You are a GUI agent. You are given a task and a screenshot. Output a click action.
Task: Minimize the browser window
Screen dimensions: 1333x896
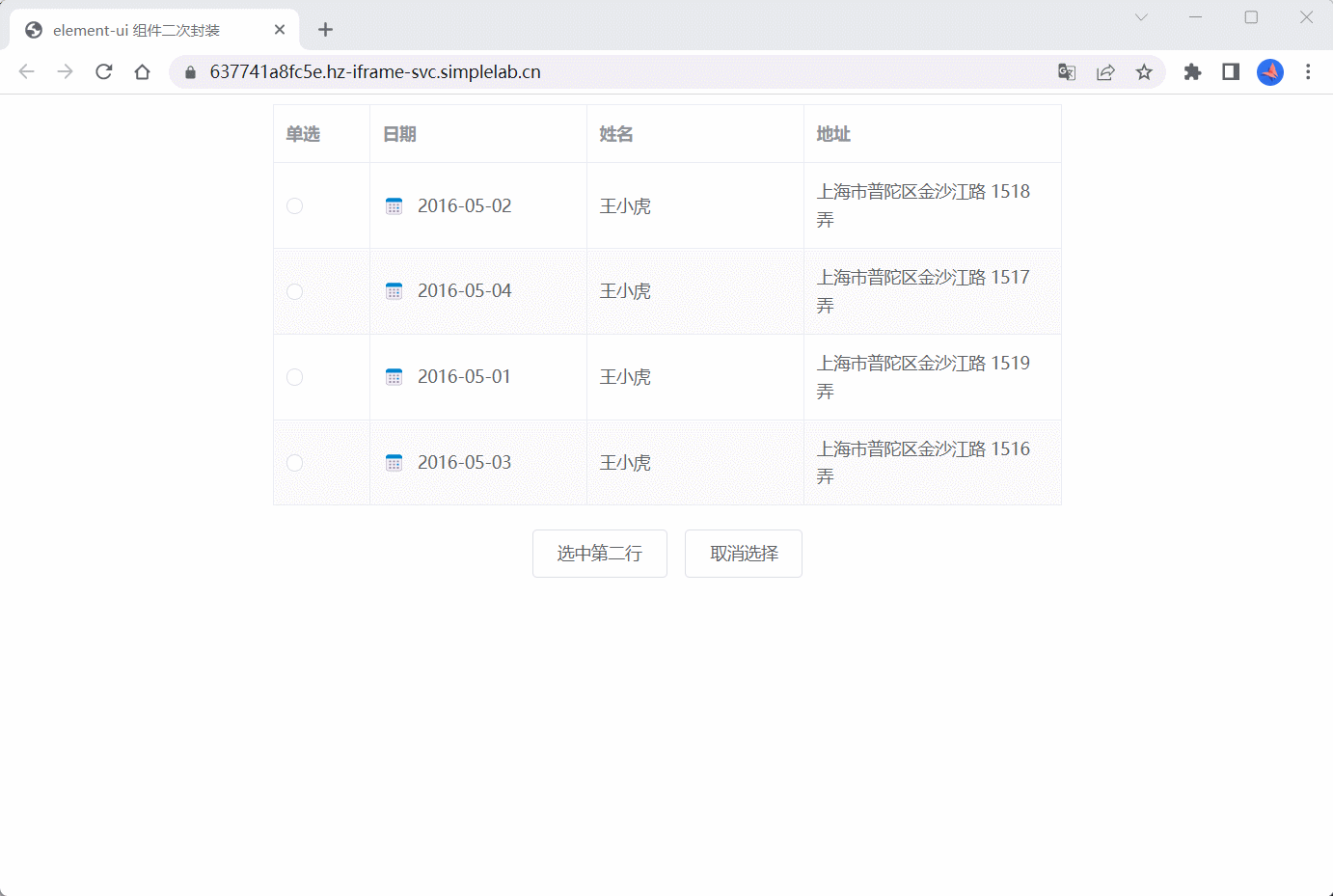[x=1196, y=17]
